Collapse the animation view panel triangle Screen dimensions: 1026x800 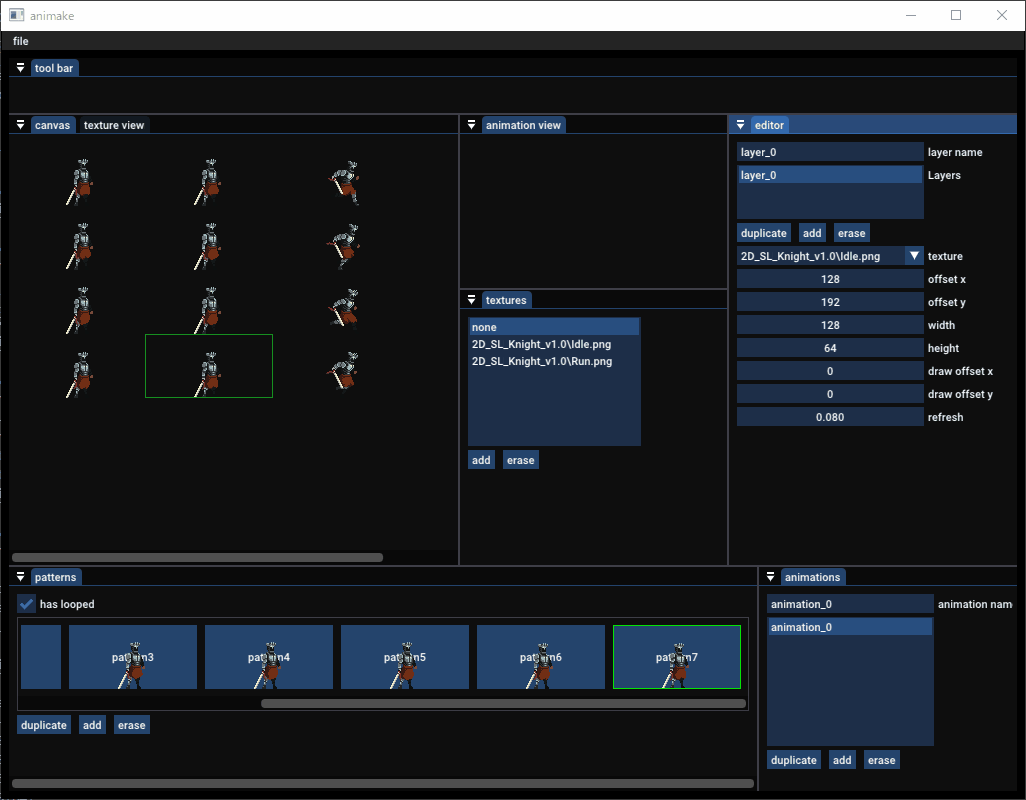coord(471,125)
